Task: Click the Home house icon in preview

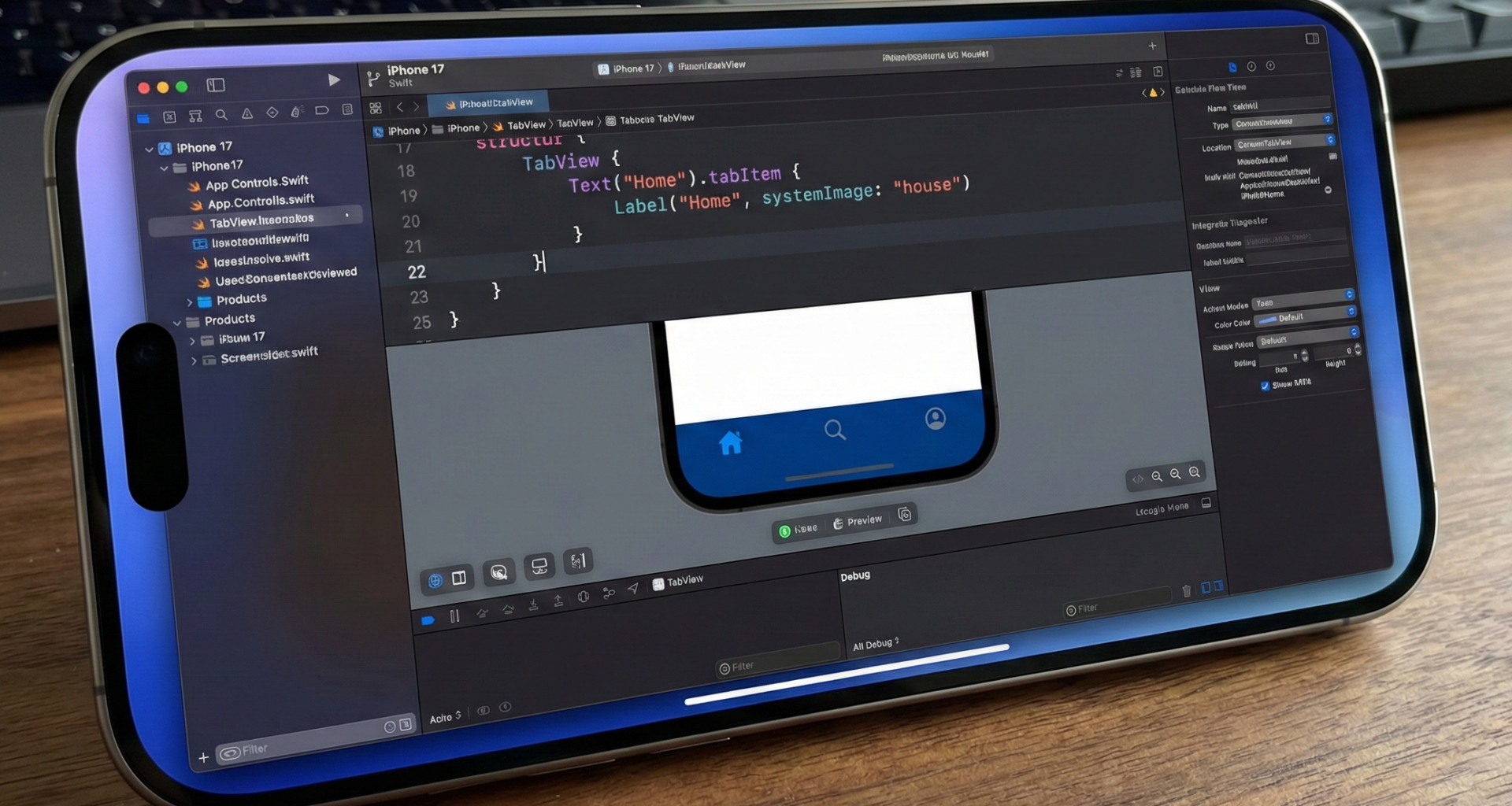Action: pos(730,443)
